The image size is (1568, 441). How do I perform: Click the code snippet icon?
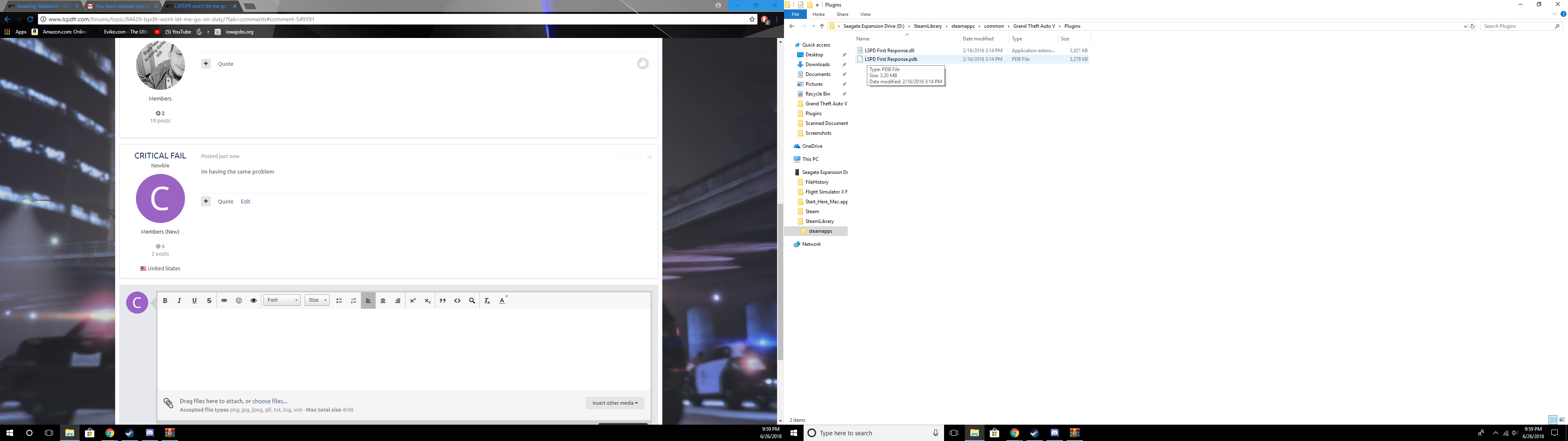[457, 300]
